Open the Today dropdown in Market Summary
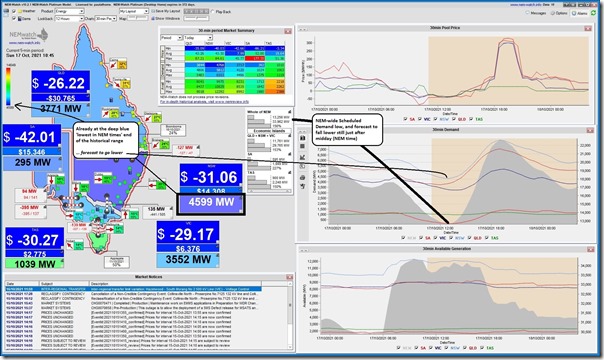The height and width of the screenshot is (360, 604). point(198,38)
